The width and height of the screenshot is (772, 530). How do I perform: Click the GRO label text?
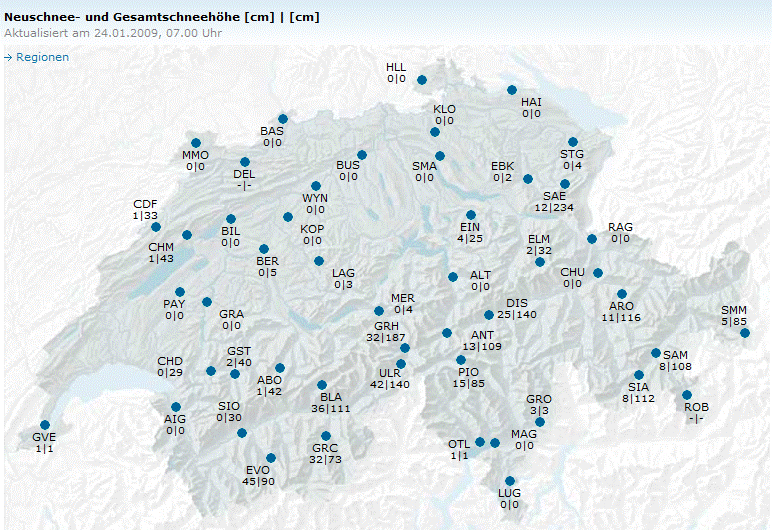[x=539, y=399]
